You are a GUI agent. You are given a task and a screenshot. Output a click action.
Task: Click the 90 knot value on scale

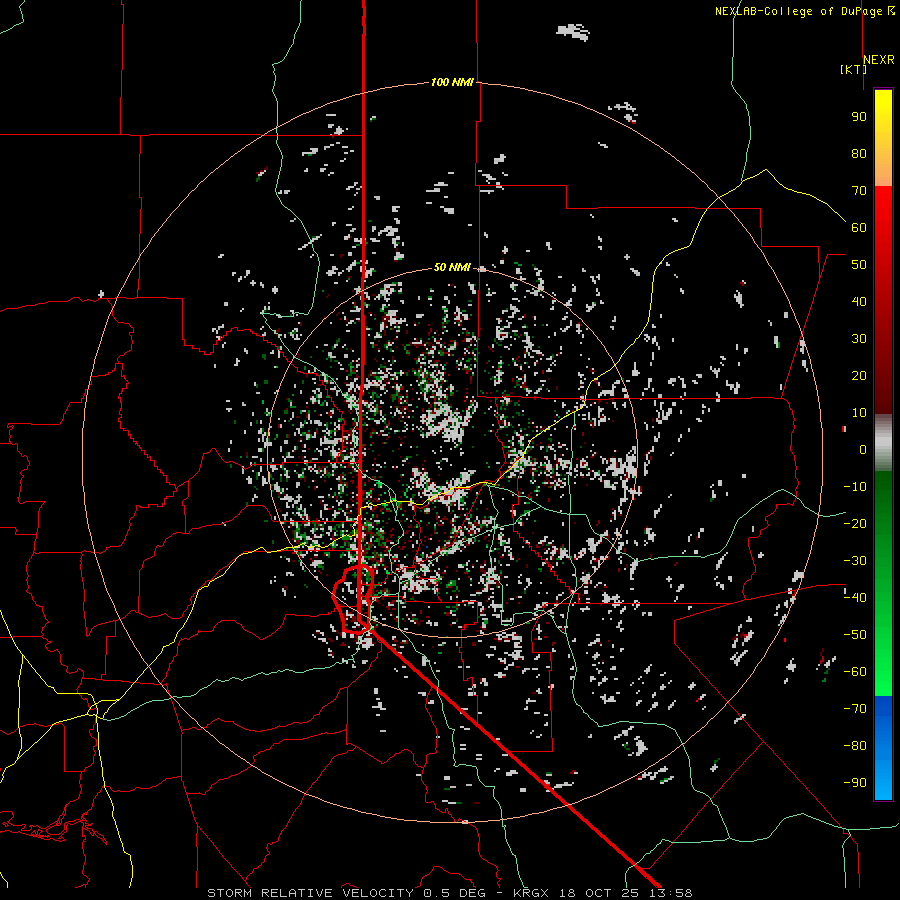pos(859,117)
